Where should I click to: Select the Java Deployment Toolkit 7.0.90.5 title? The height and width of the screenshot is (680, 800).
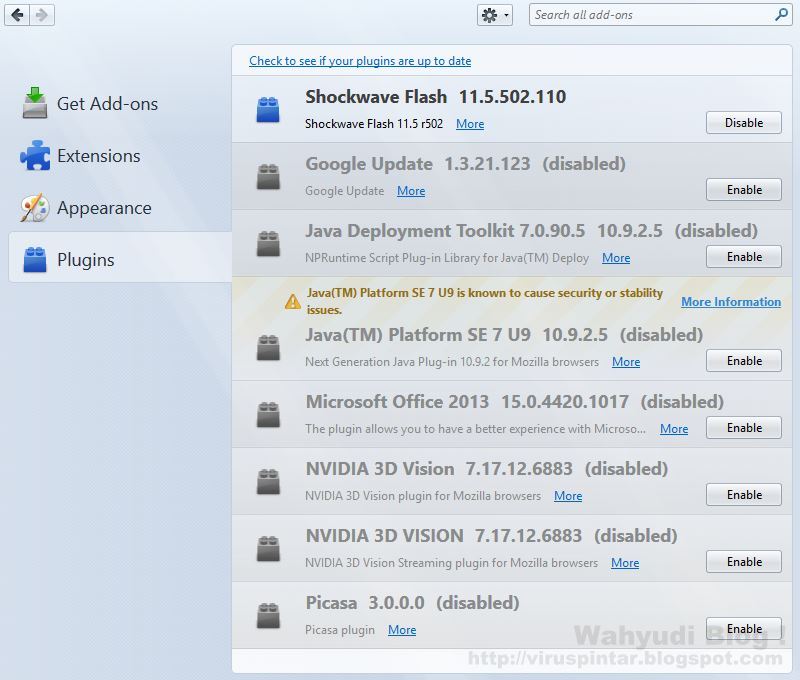445,231
